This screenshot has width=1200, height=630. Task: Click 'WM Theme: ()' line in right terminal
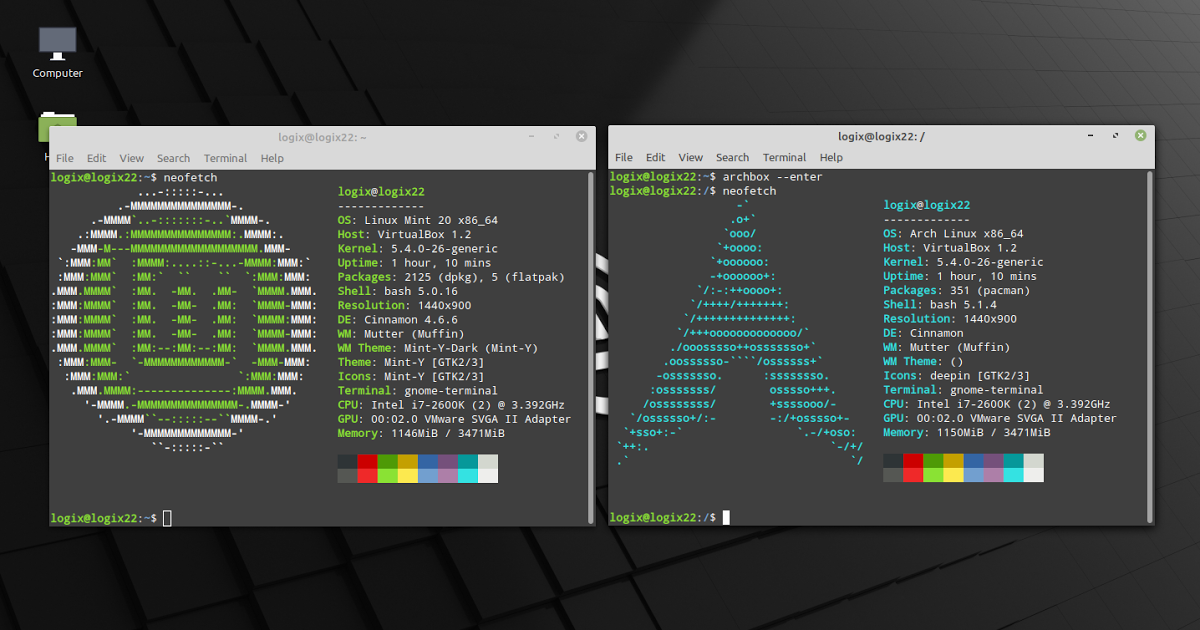[x=923, y=362]
